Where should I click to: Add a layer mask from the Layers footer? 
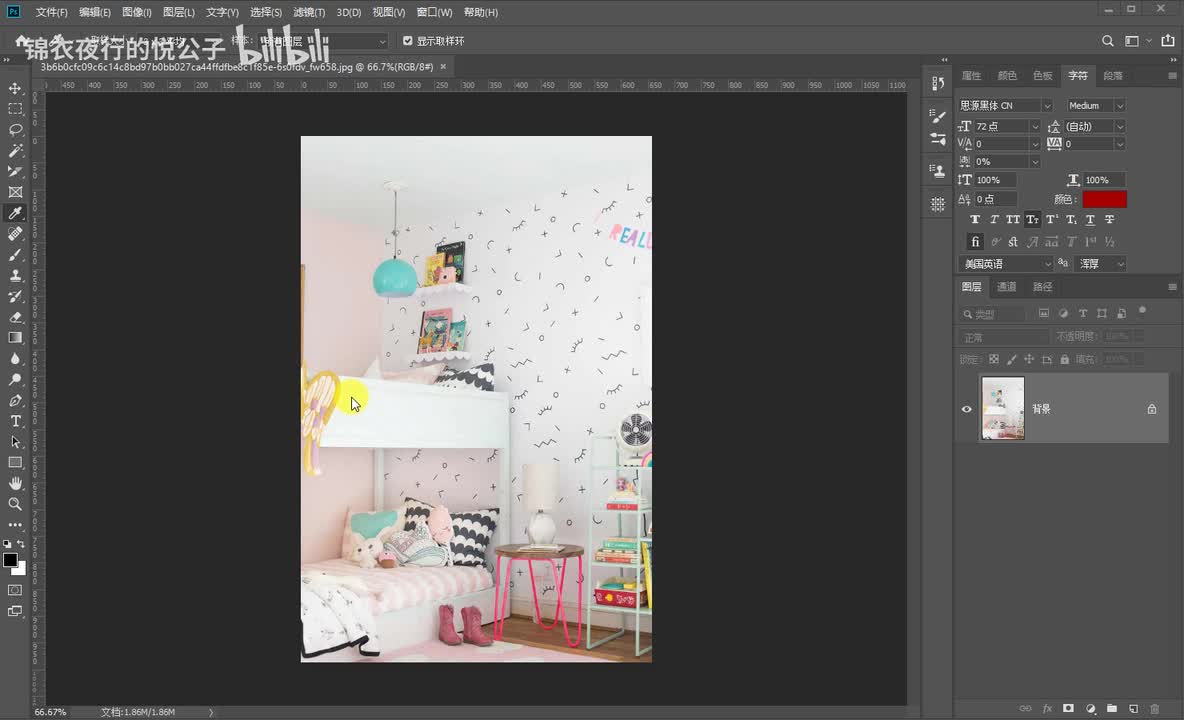1068,709
